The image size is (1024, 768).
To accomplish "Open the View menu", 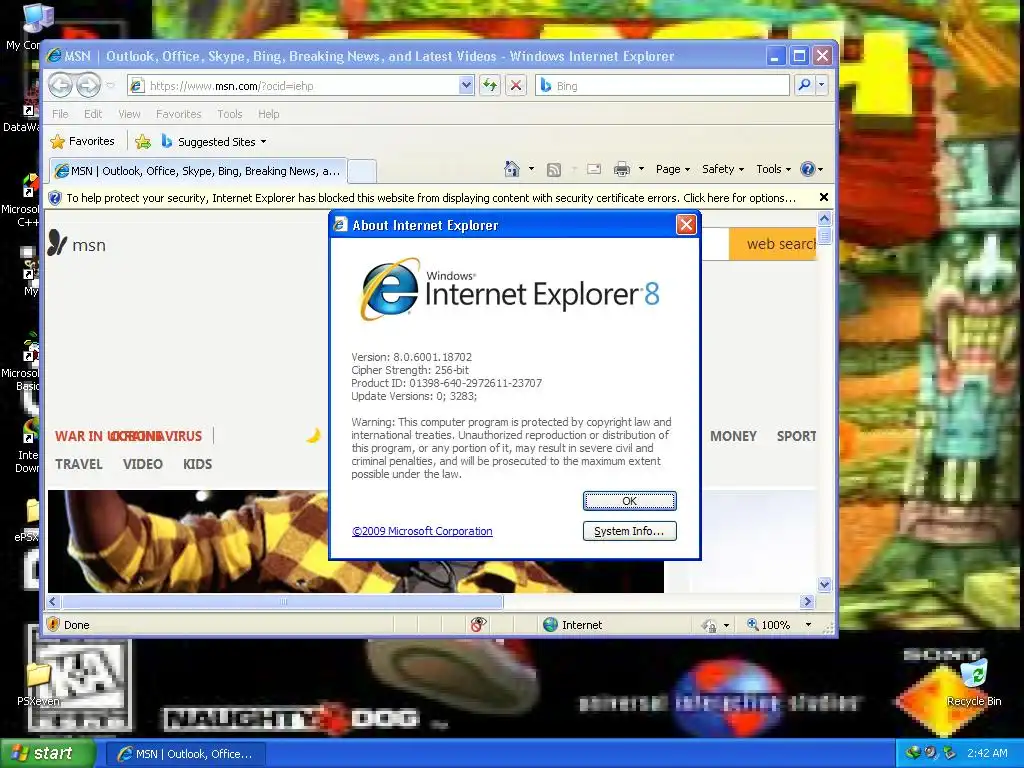I will (x=129, y=114).
